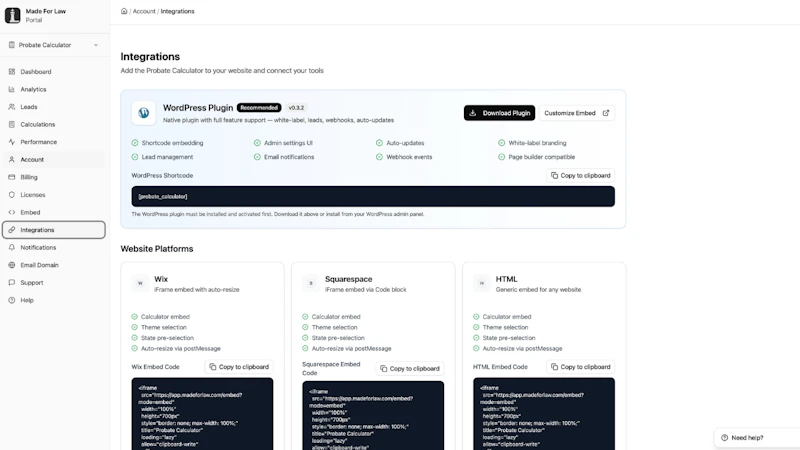Image resolution: width=800 pixels, height=450 pixels.
Task: Click the [probate_calculator] shortcode box
Action: click(373, 196)
